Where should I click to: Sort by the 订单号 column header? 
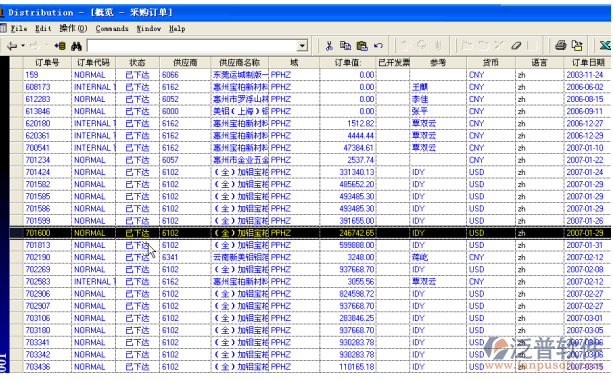[47, 63]
